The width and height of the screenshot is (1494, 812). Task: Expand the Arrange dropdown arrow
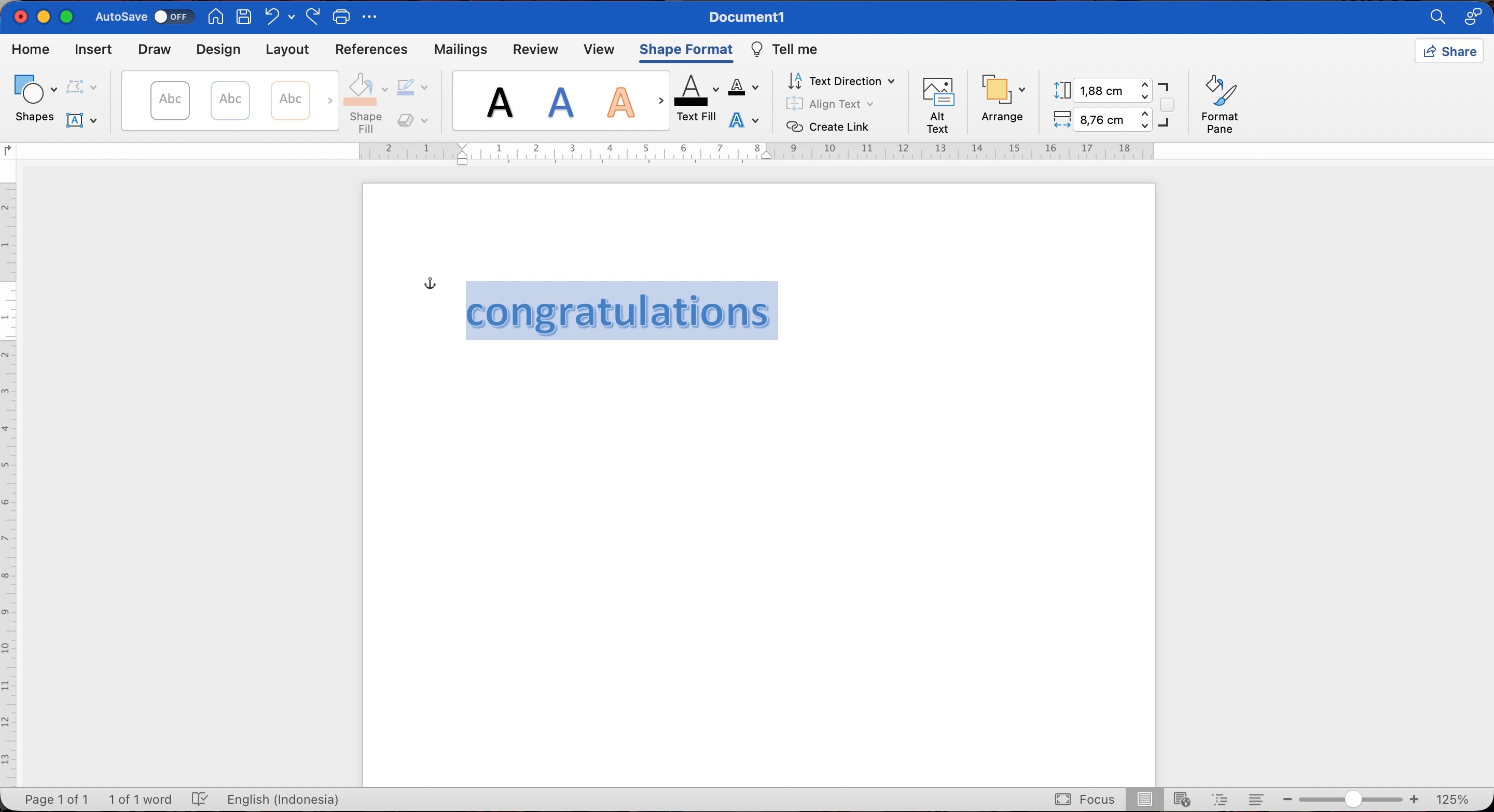(1022, 89)
